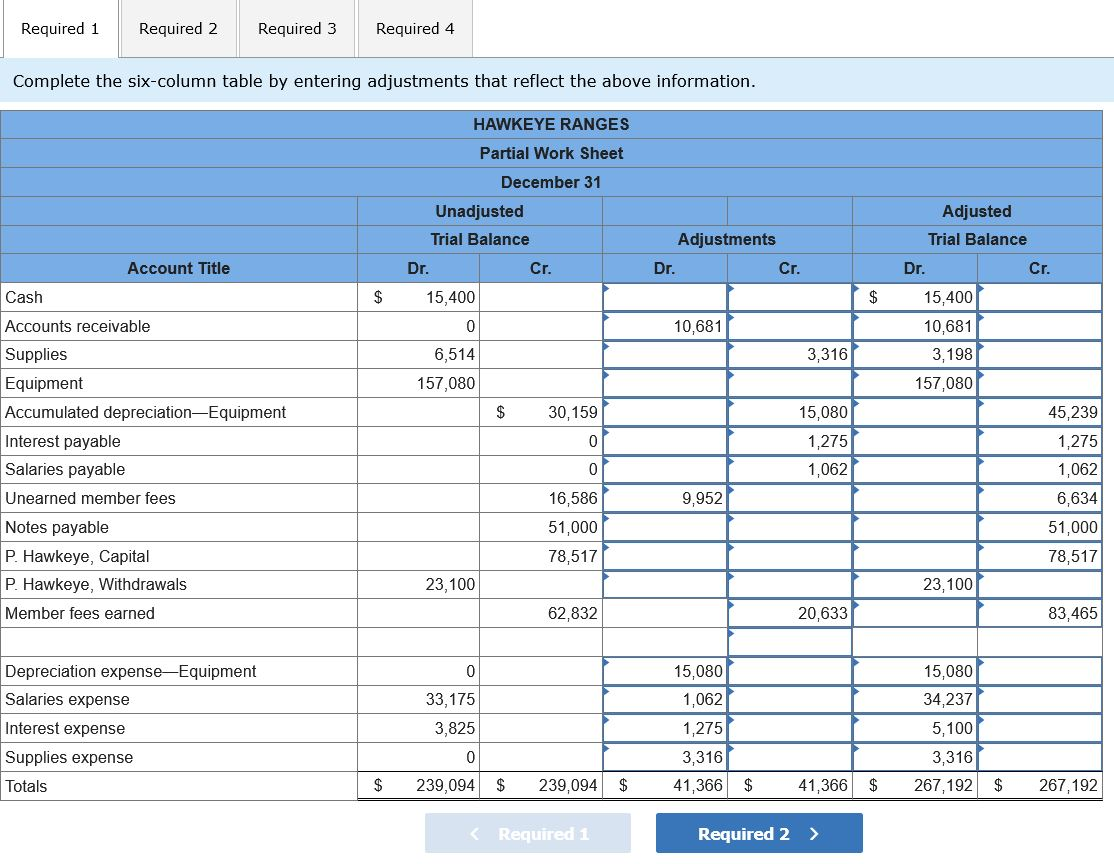Select Accumulated depreciation—Equipment account title
The image size is (1114, 864).
point(179,412)
